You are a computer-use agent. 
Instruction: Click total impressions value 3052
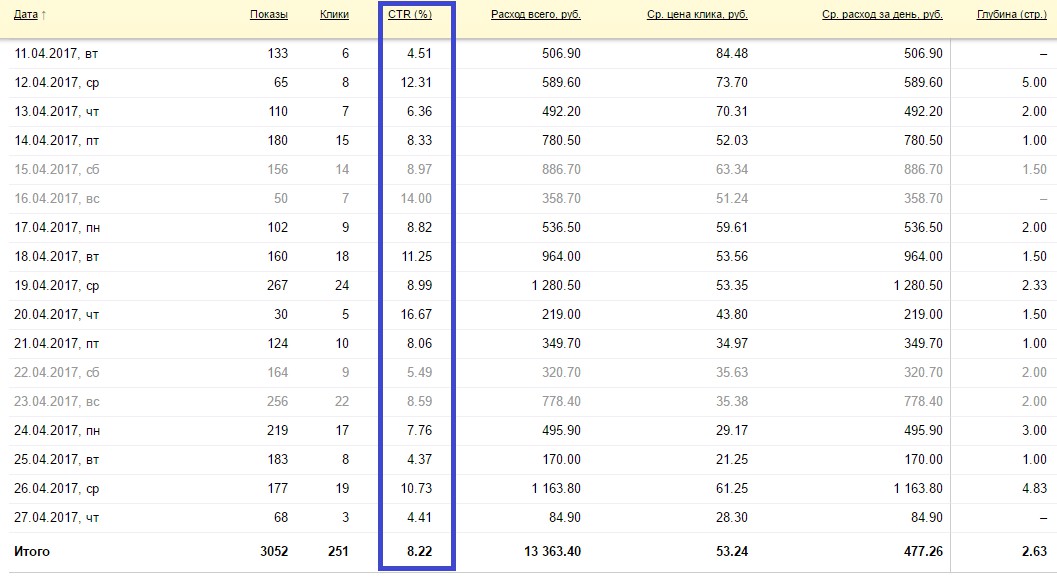pyautogui.click(x=274, y=551)
